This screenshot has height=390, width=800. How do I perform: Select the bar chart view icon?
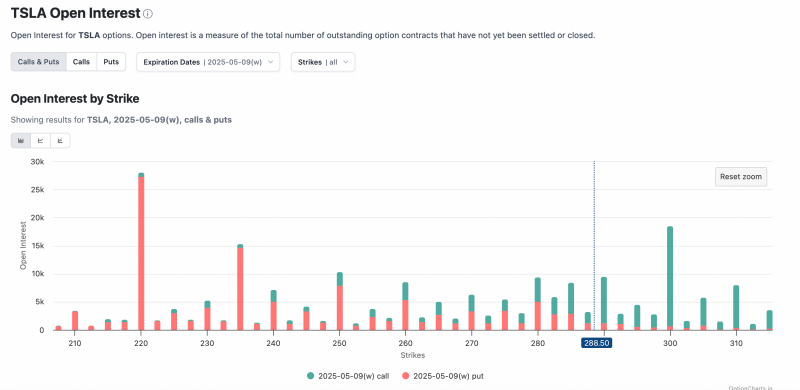tap(21, 140)
